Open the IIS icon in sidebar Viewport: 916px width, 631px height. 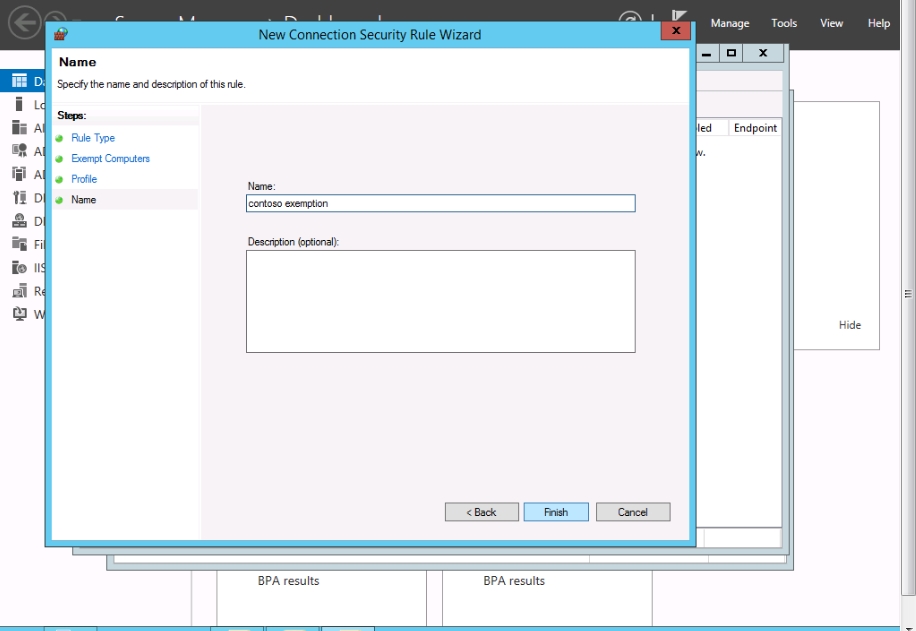(19, 268)
